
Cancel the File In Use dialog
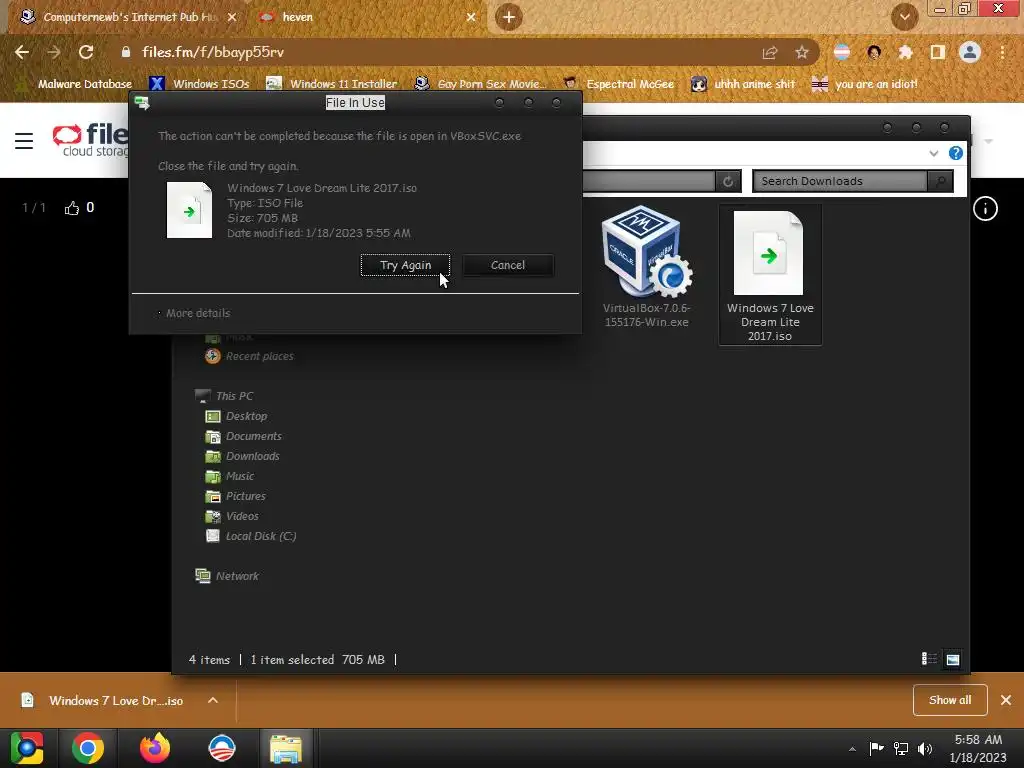coord(507,265)
